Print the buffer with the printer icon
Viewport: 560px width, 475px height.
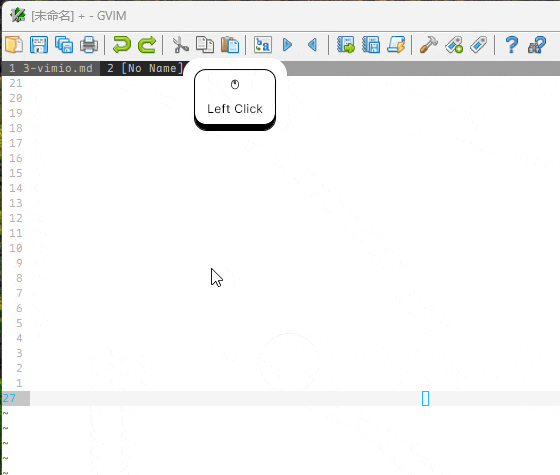coord(89,45)
